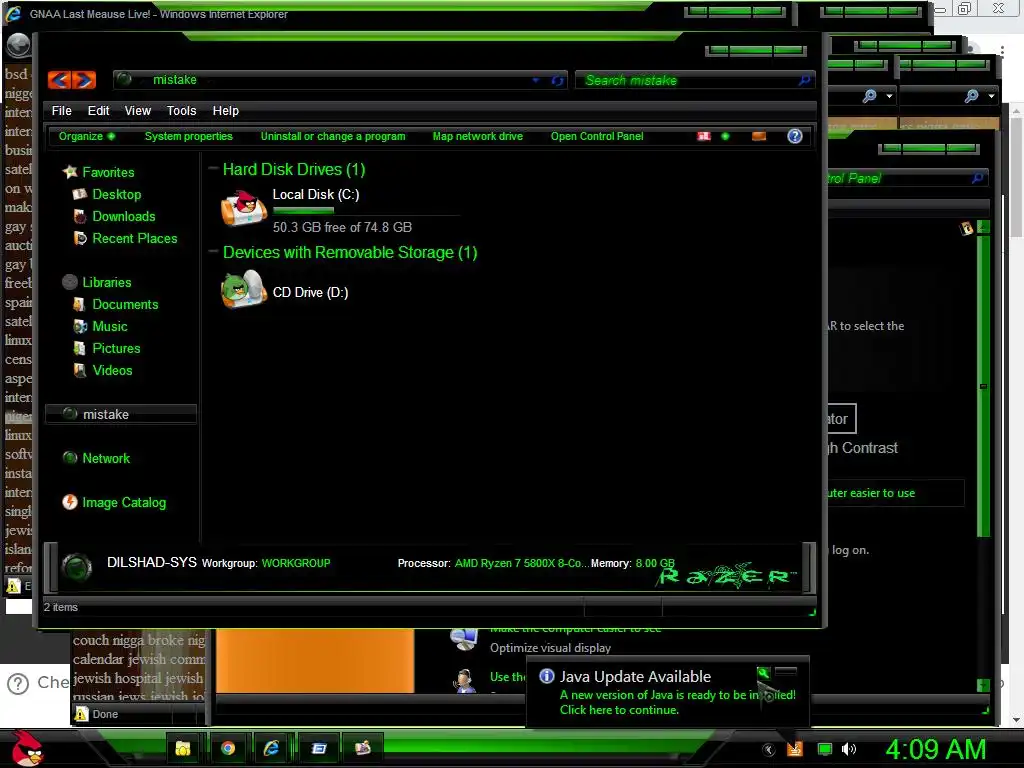Screen dimensions: 1024x768
Task: Open the fifth pinned taskbar program
Action: 362,748
